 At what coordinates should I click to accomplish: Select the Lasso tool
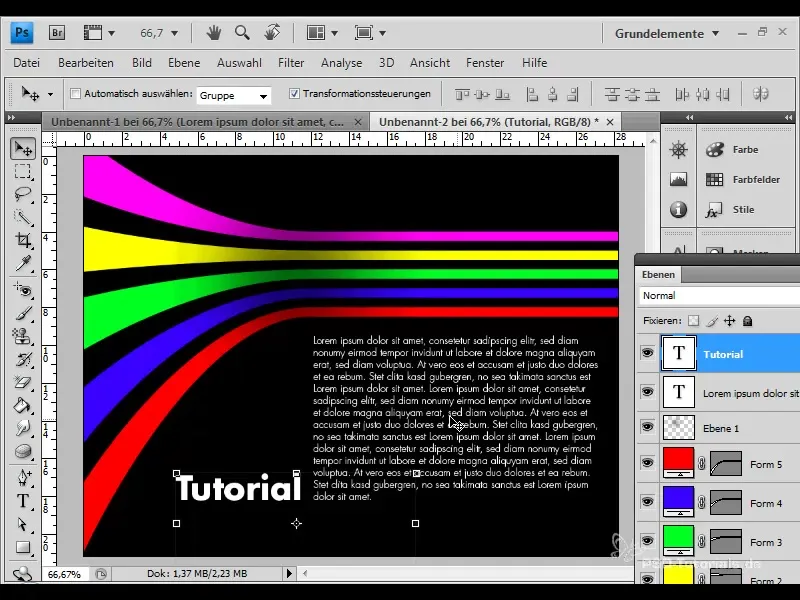[22, 194]
